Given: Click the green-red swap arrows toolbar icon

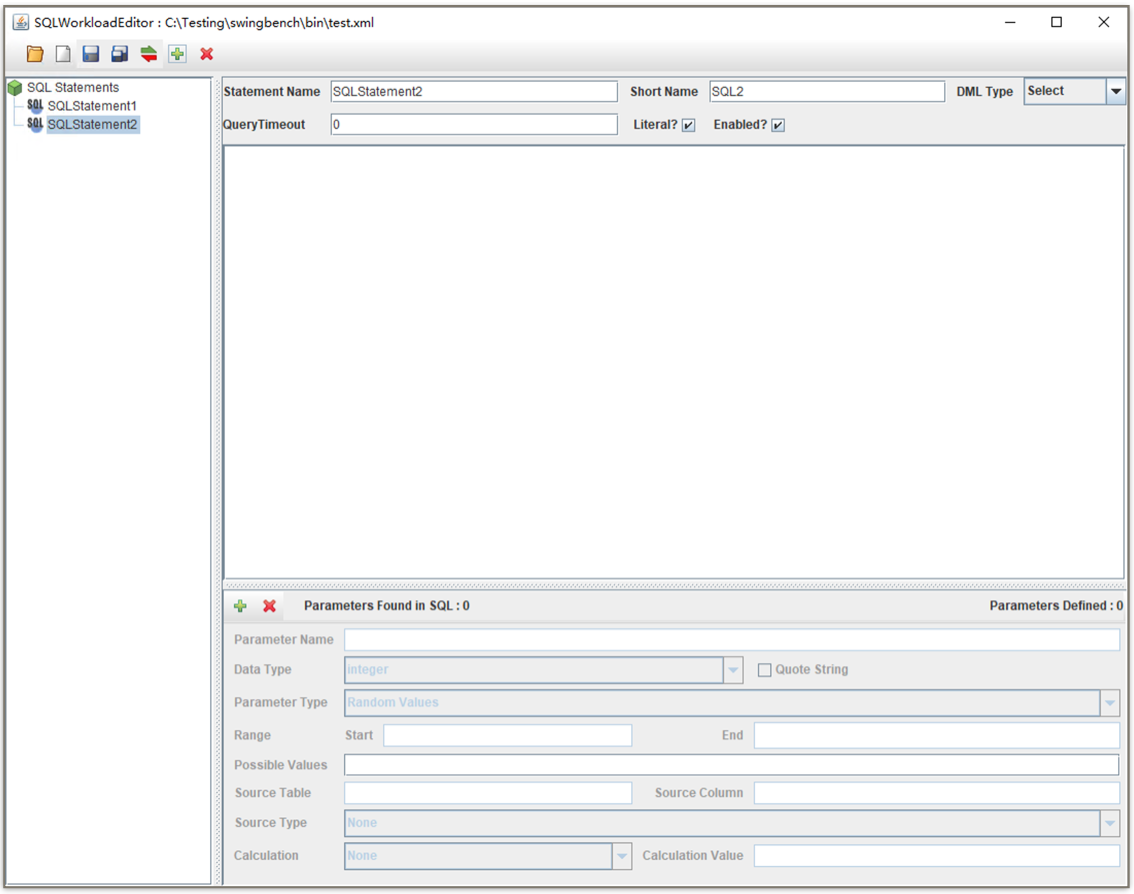Looking at the screenshot, I should point(148,53).
